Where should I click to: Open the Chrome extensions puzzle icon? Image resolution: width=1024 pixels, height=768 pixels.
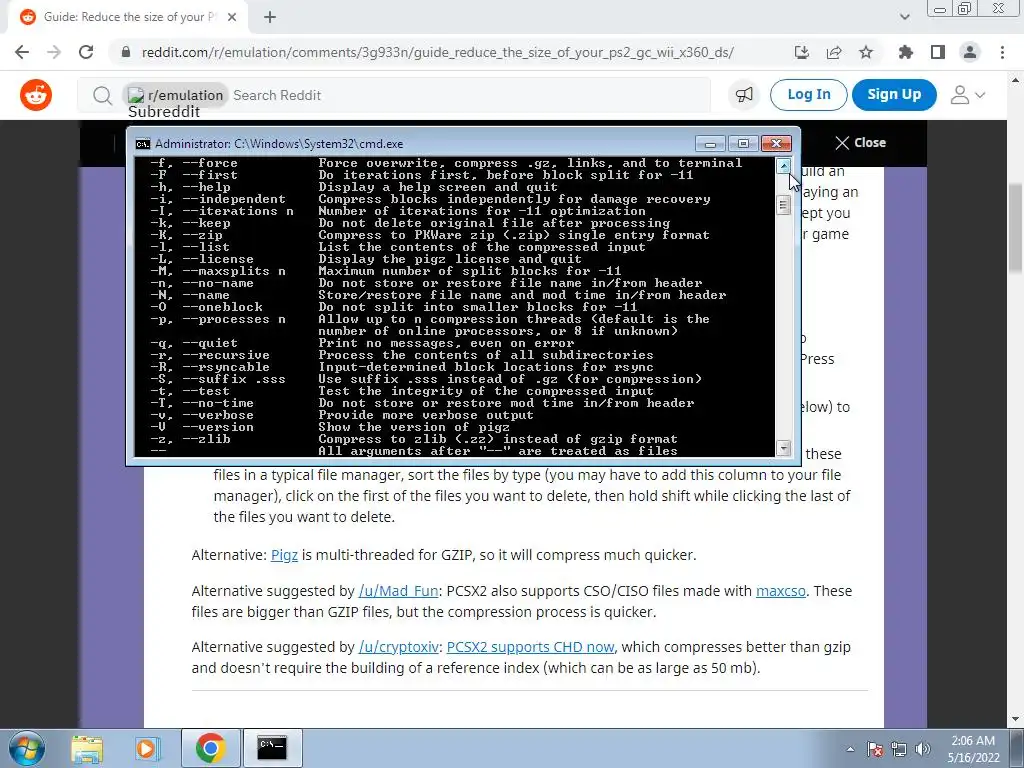pyautogui.click(x=905, y=52)
